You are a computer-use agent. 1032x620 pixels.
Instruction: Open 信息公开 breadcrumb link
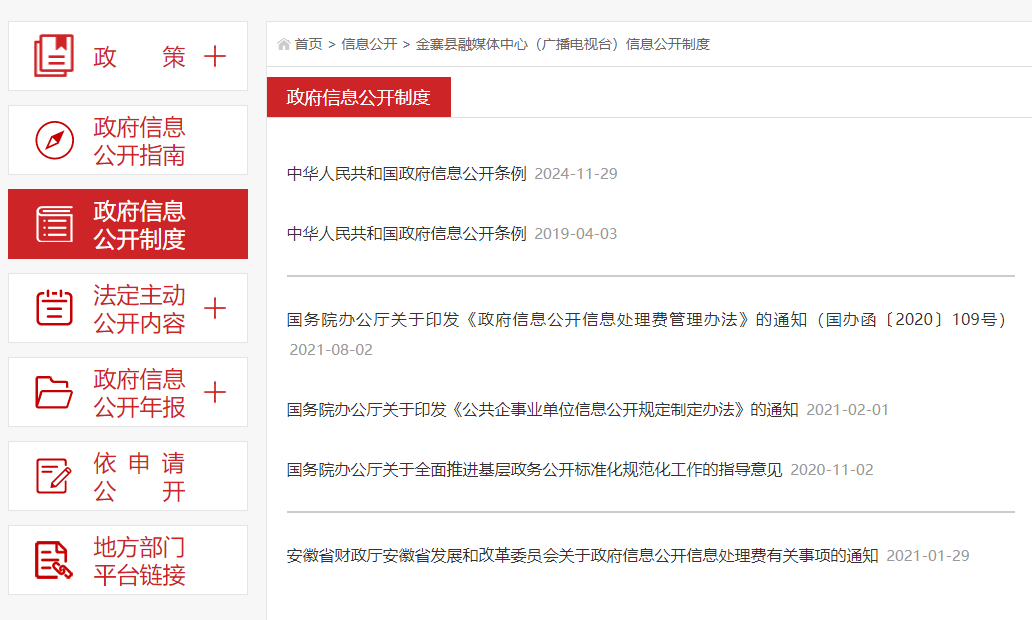tap(369, 44)
